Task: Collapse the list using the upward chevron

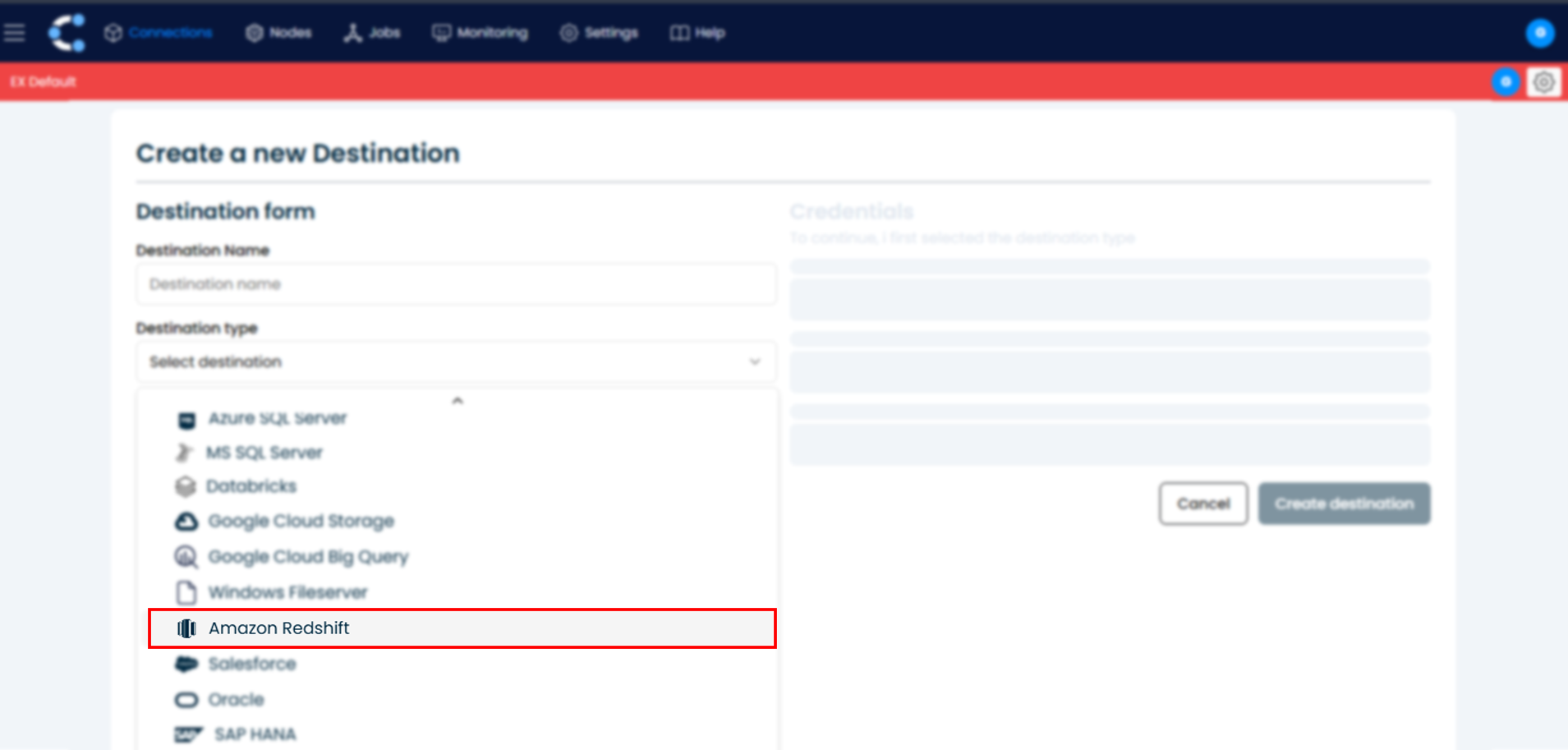Action: pos(458,400)
